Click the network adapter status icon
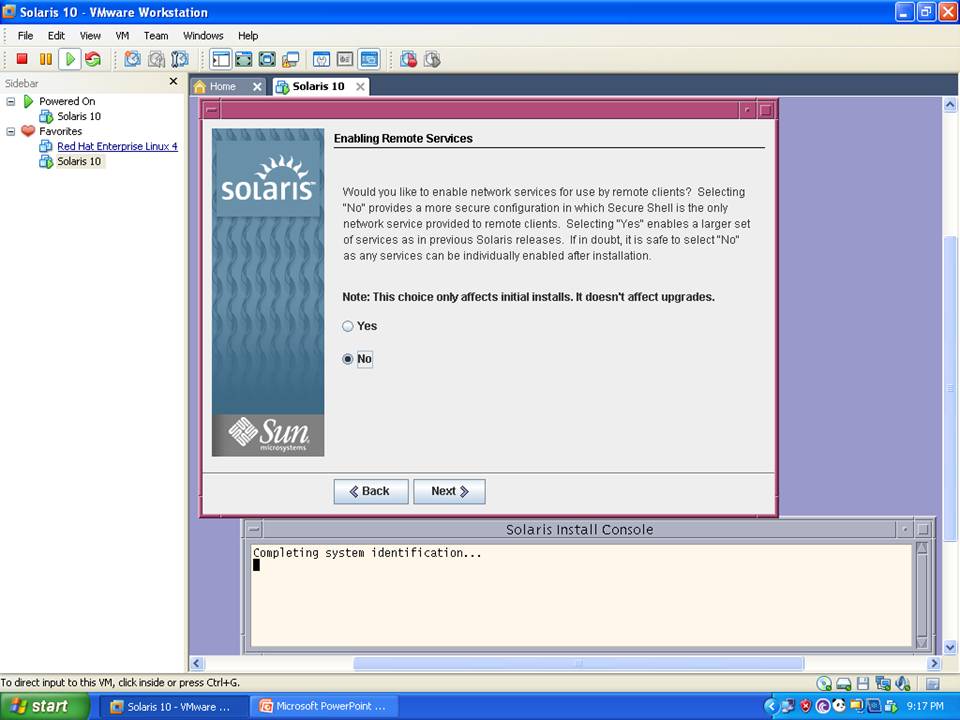960x720 pixels. (x=883, y=683)
